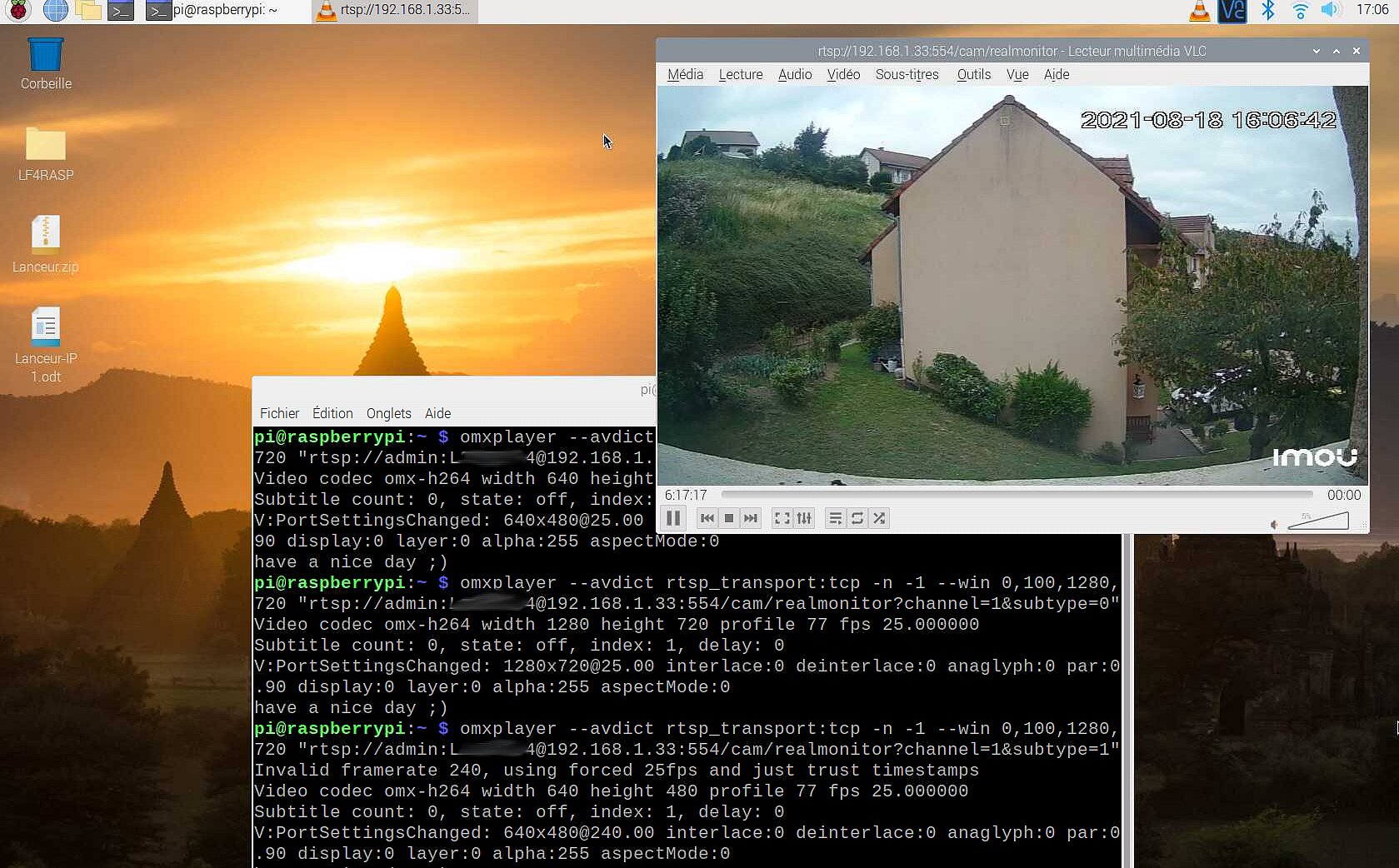Click VLC cone tray icon
1399x868 pixels.
coord(1199,11)
